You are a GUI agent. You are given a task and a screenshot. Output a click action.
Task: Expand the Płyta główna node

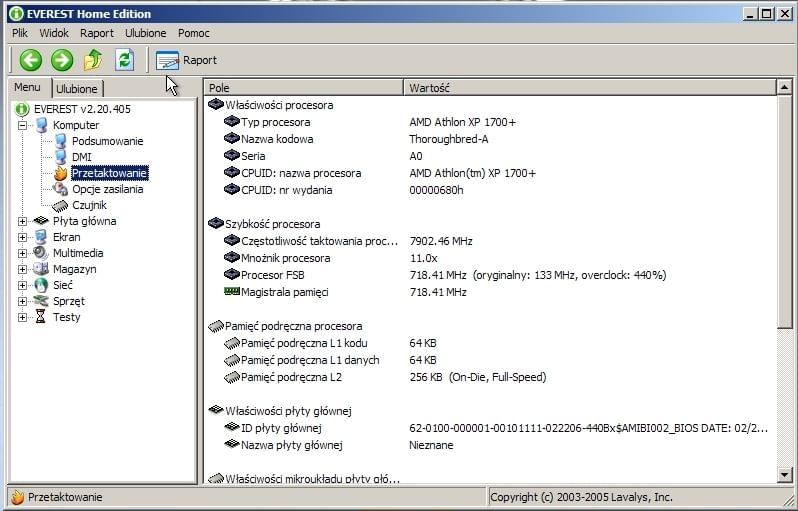click(x=22, y=221)
